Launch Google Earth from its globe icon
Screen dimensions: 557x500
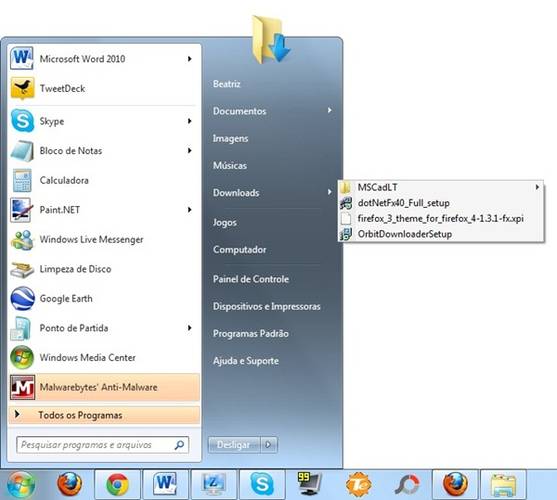(x=22, y=298)
